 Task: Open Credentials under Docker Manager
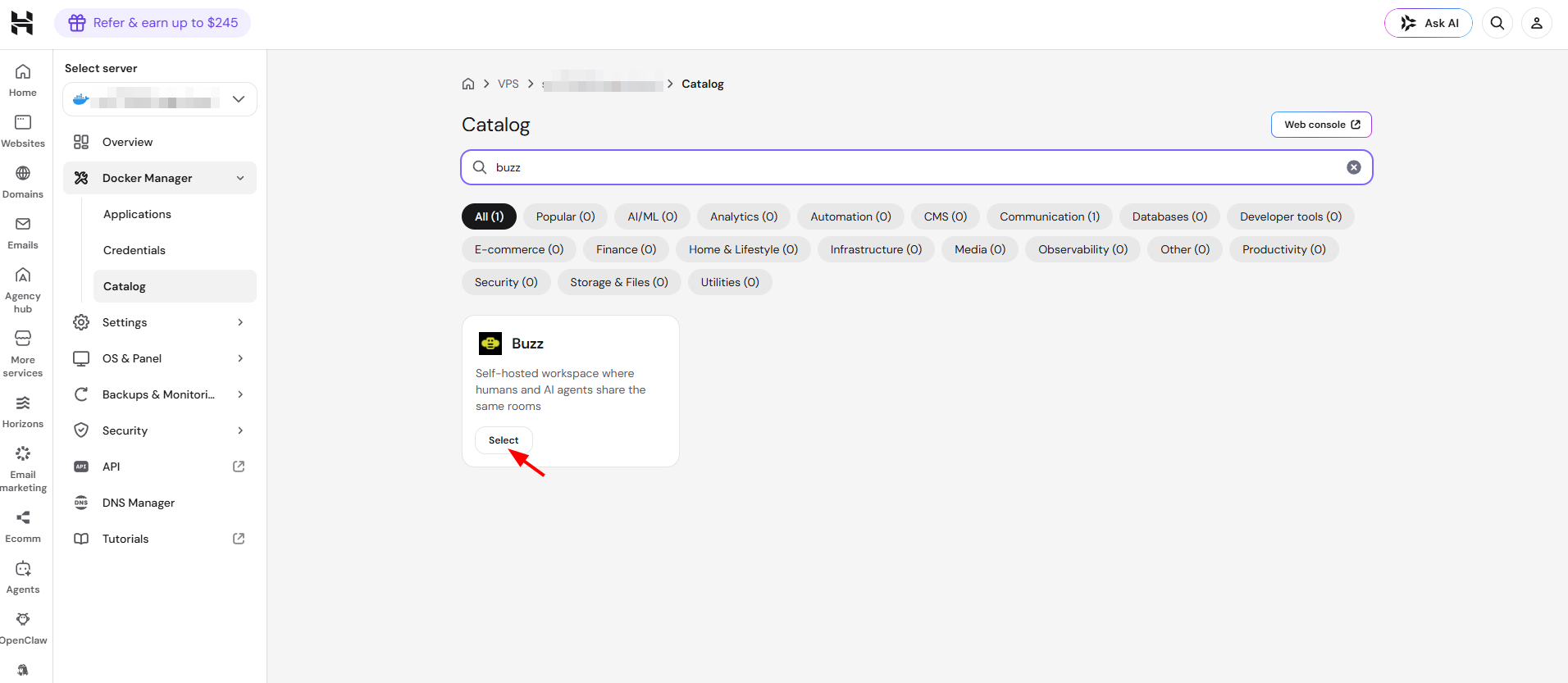pyautogui.click(x=175, y=250)
